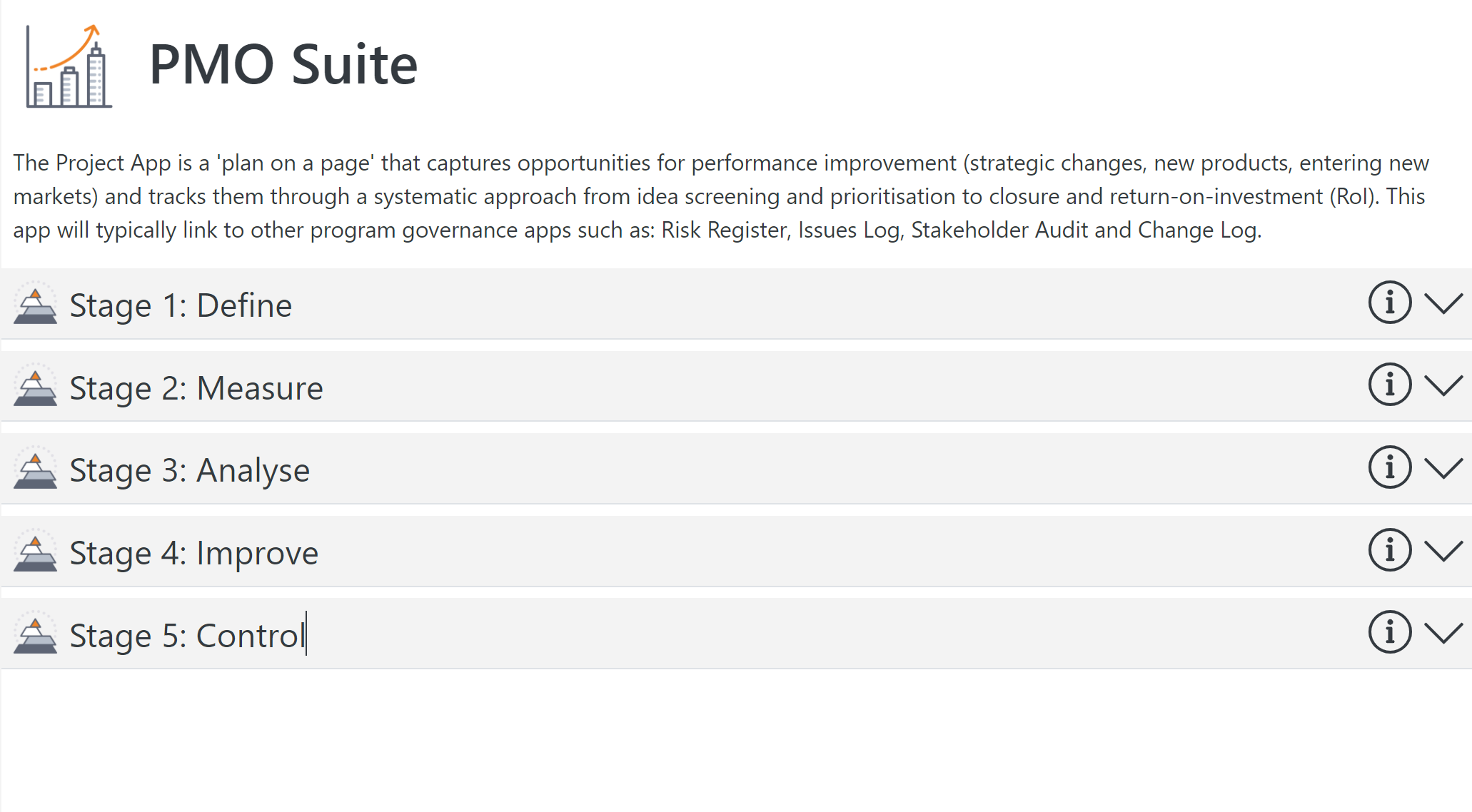1472x812 pixels.
Task: View info for Stage 5: Control
Action: [1389, 632]
